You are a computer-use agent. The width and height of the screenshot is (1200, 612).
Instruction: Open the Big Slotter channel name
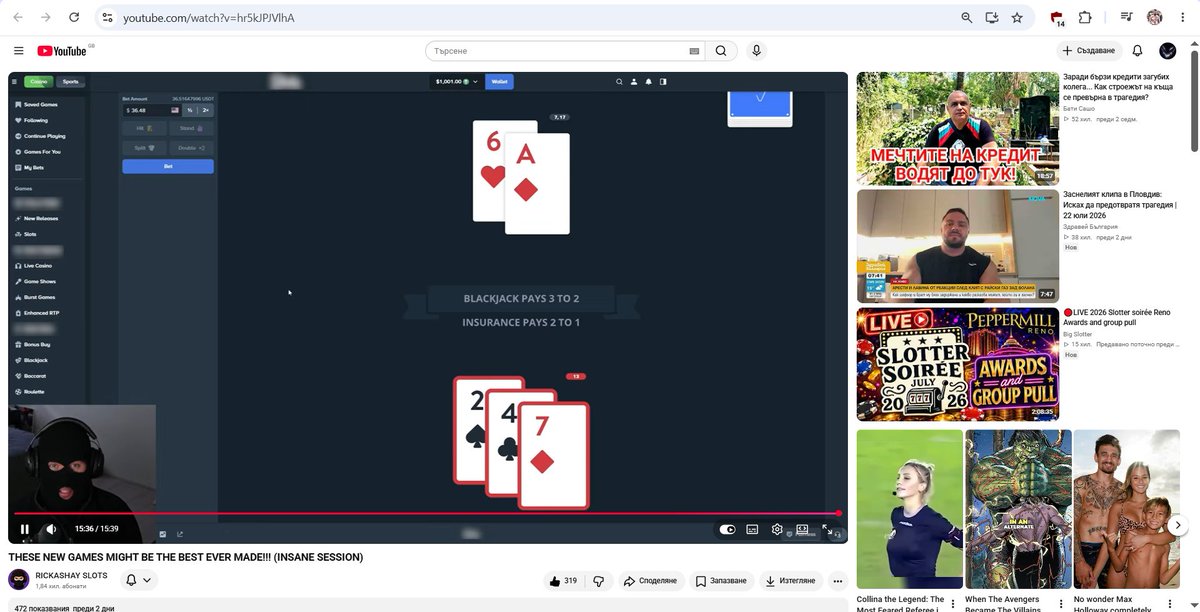pyautogui.click(x=1078, y=333)
